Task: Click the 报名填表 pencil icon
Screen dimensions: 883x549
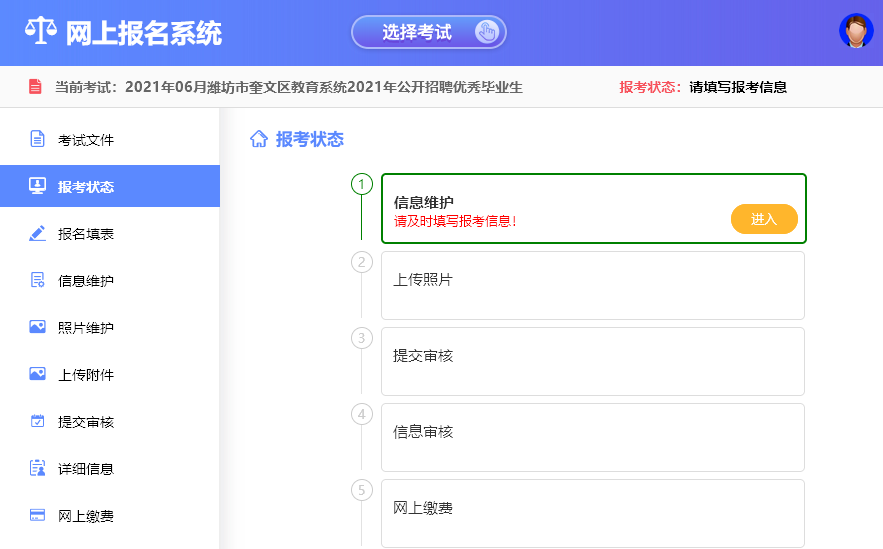Action: click(x=37, y=233)
